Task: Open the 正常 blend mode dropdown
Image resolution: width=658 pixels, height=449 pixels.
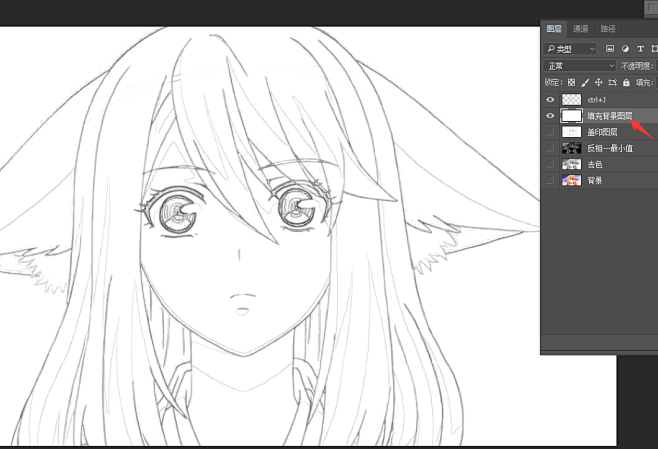Action: [580, 66]
